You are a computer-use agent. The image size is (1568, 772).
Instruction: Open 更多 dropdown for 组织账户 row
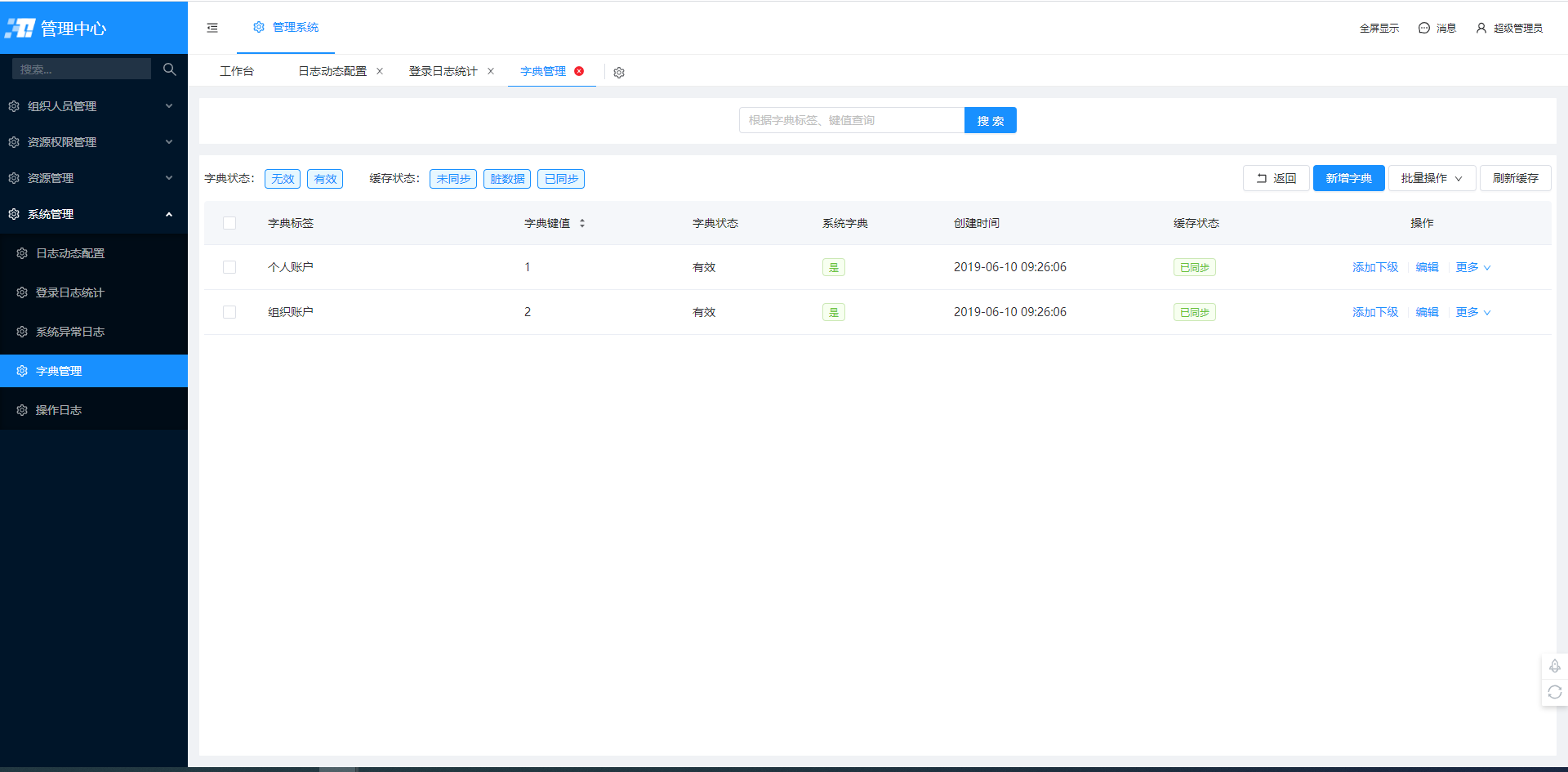point(1472,312)
